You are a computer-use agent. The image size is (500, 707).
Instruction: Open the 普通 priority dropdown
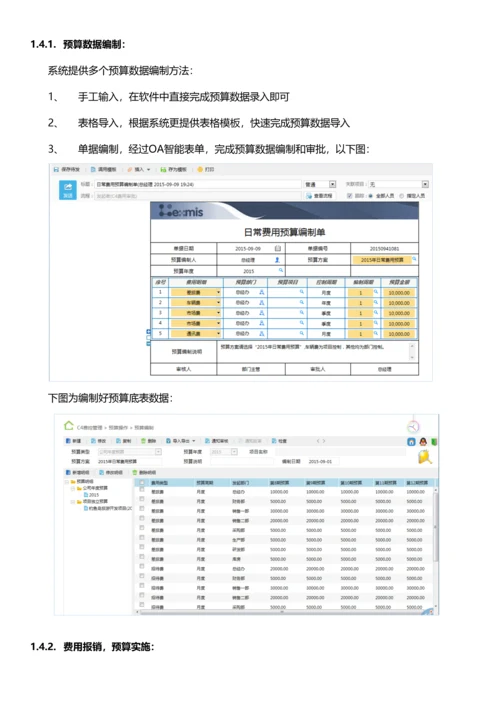[x=332, y=184]
